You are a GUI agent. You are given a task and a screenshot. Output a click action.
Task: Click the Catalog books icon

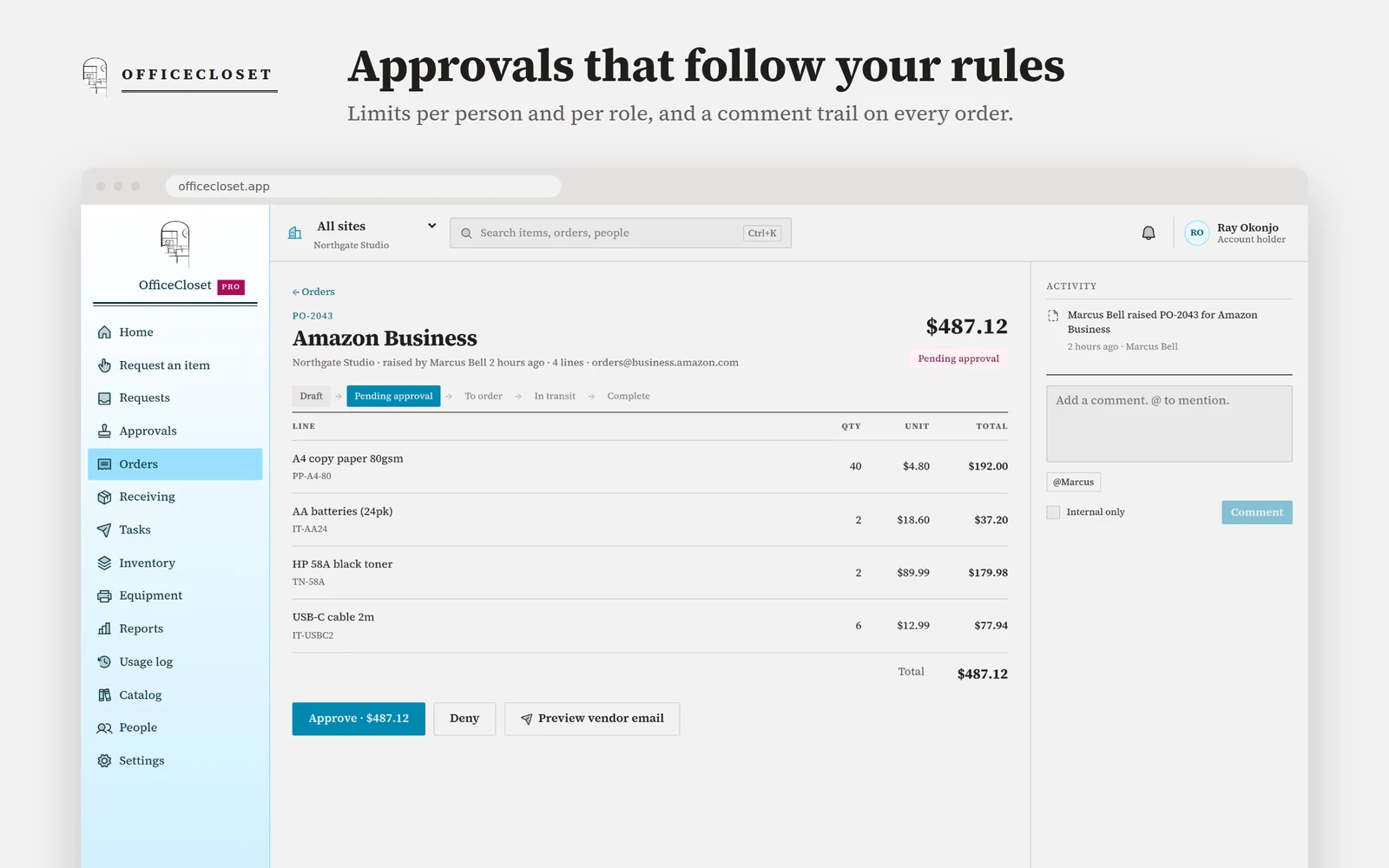point(104,695)
